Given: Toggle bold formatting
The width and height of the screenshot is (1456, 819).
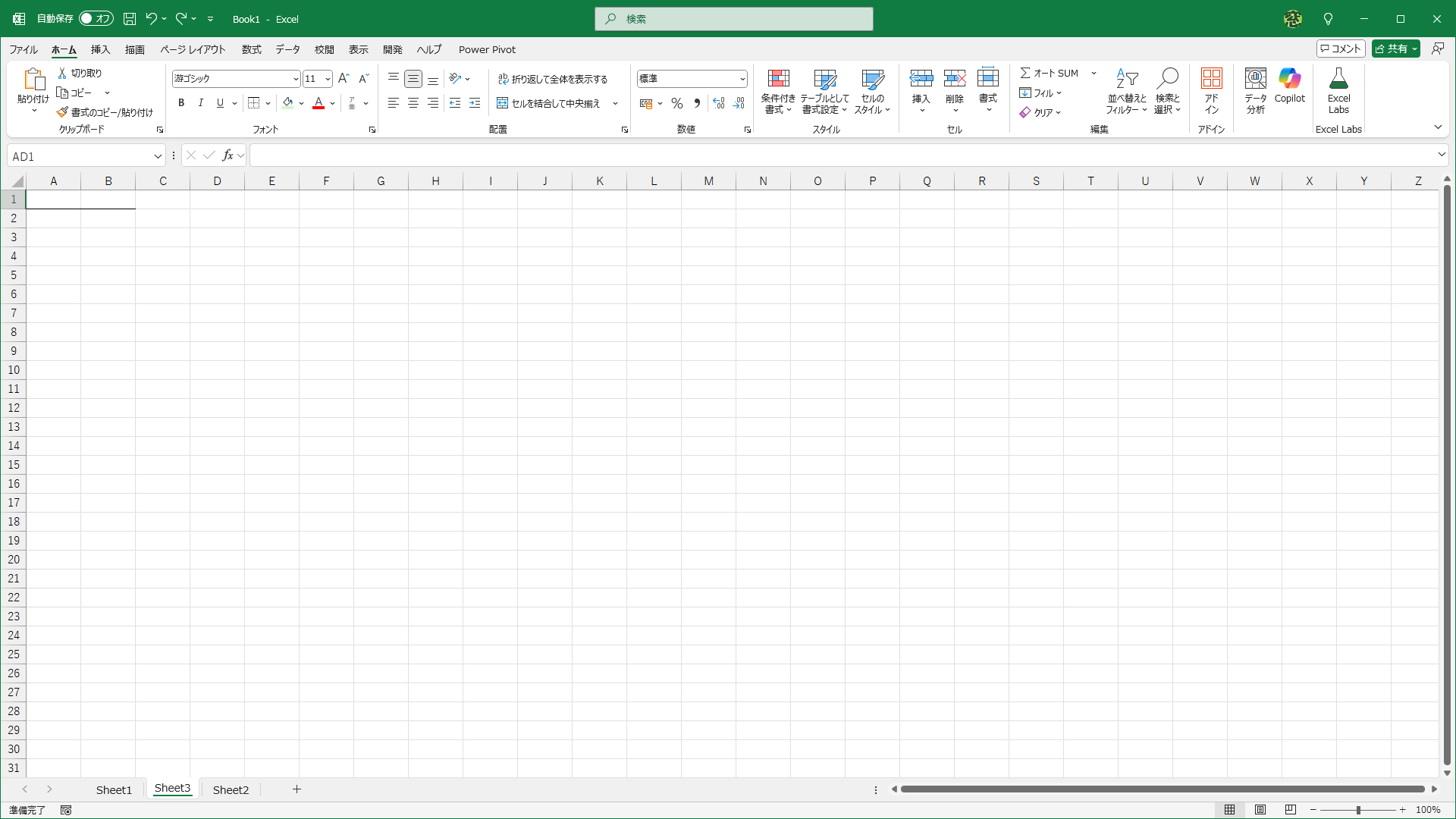Looking at the screenshot, I should click(181, 103).
